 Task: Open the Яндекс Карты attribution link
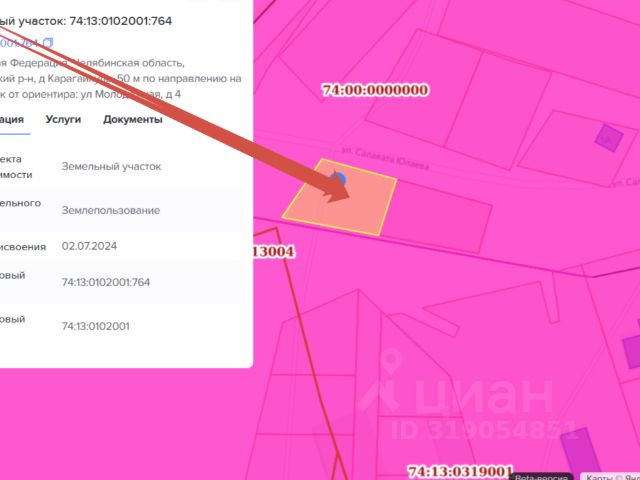[610, 476]
